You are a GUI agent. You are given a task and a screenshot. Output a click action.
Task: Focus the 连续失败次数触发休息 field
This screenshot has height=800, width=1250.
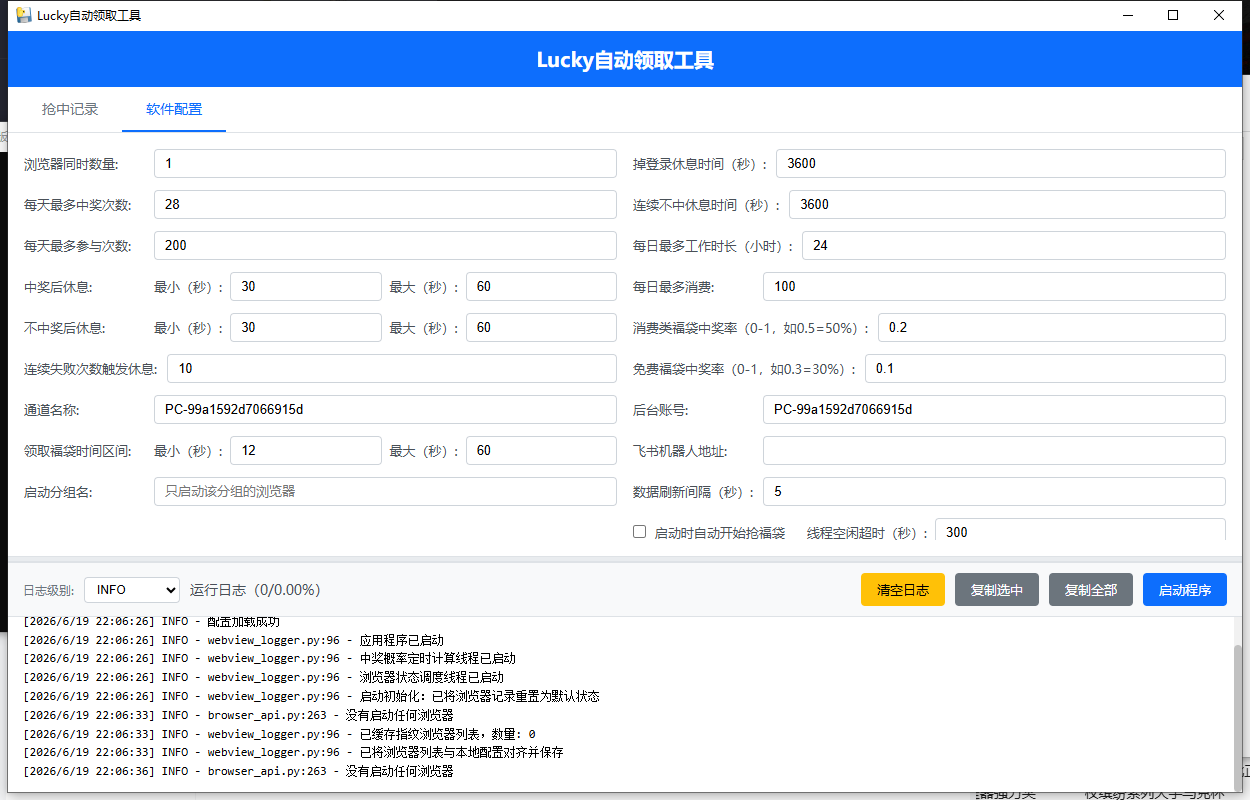pos(392,369)
